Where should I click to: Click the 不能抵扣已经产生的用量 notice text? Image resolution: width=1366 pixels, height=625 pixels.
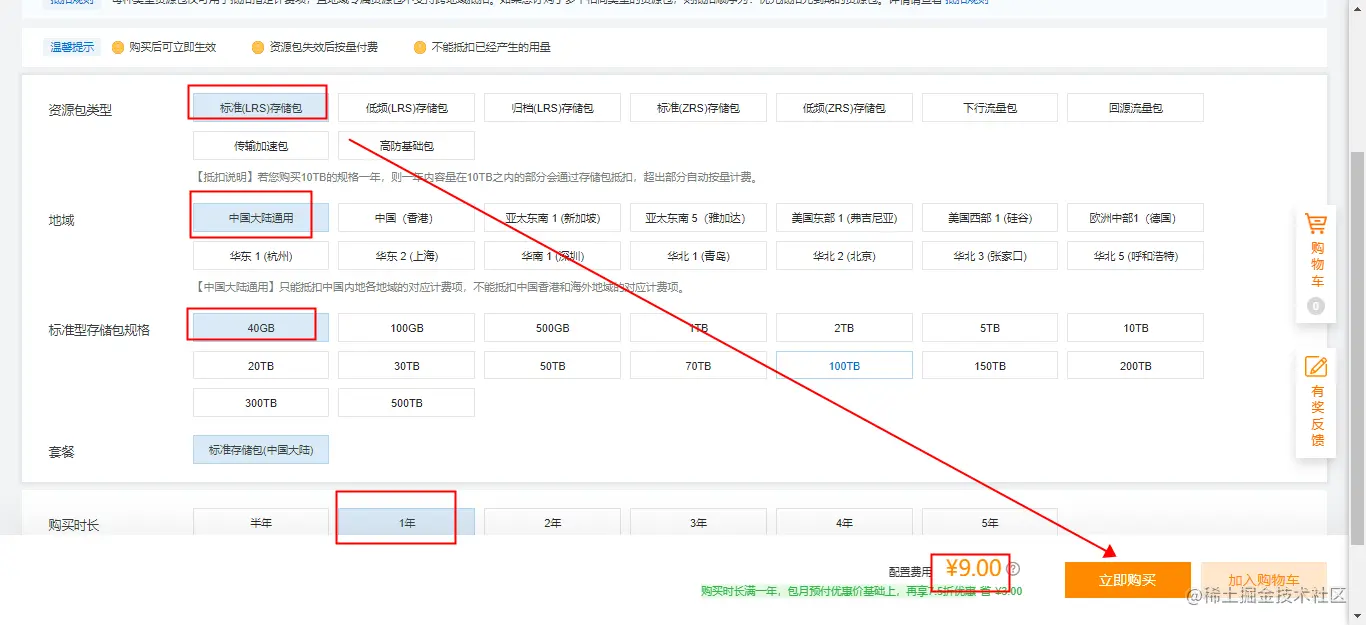point(491,47)
